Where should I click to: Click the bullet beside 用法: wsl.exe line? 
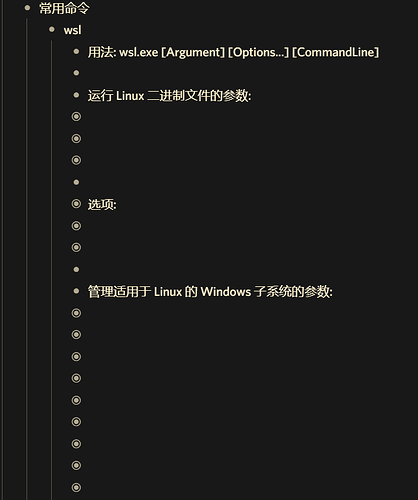point(76,51)
